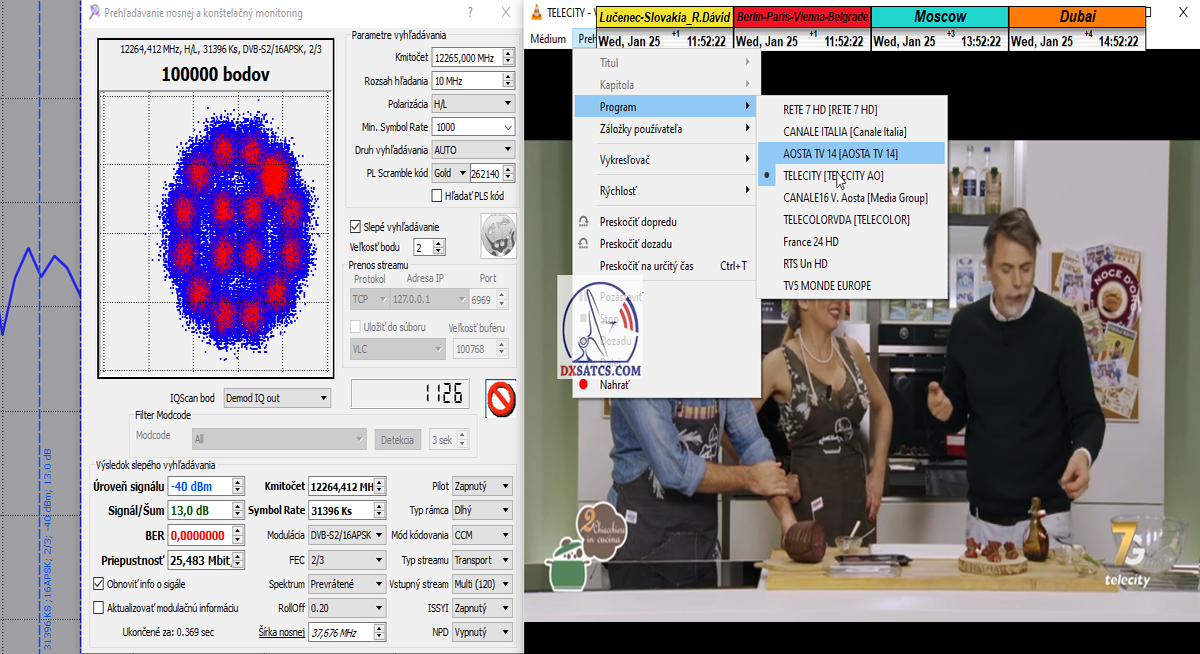Open the IQScan bod dropdown
This screenshot has width=1200, height=654.
[x=277, y=398]
